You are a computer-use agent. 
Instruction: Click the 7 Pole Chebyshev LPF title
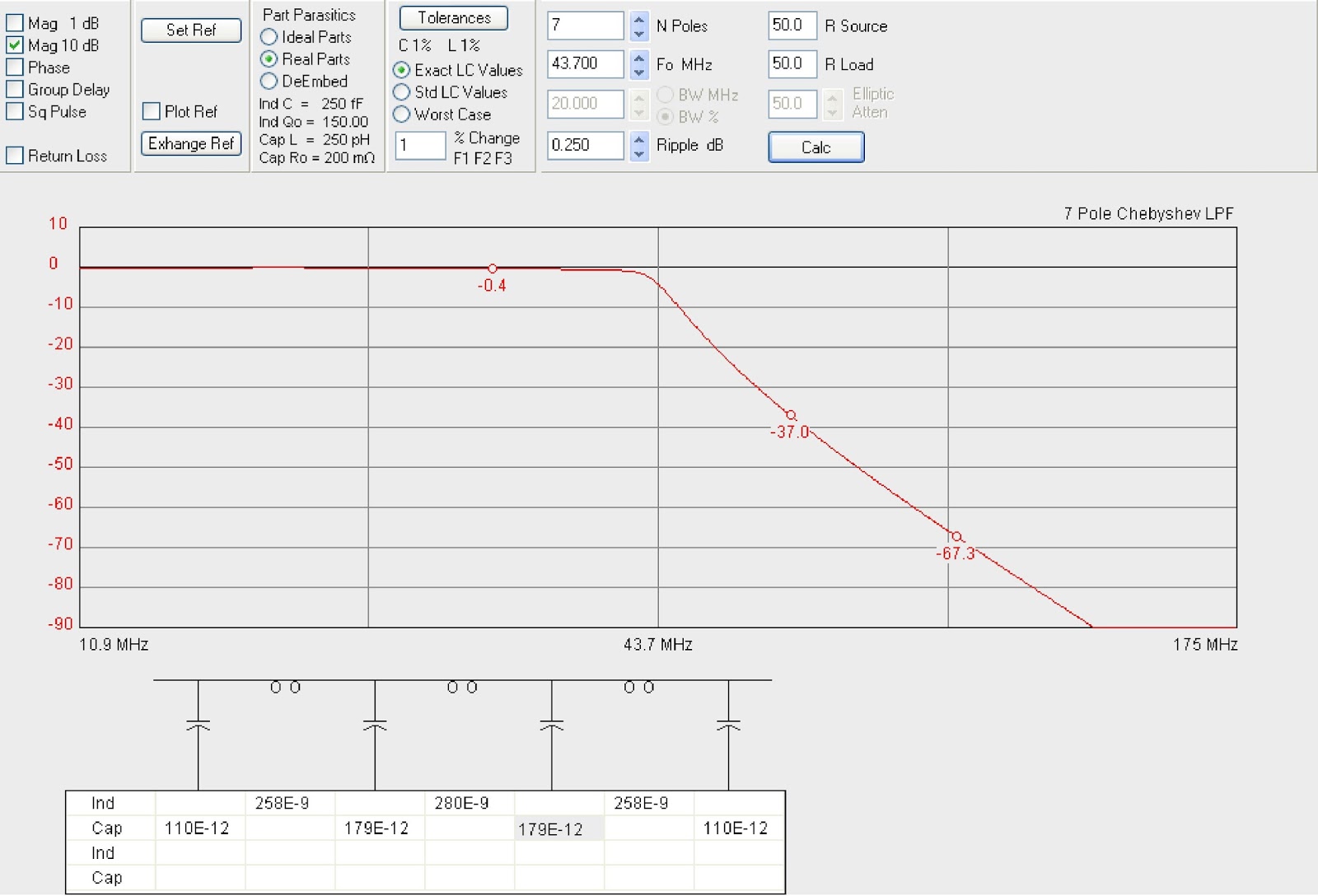click(x=1148, y=214)
